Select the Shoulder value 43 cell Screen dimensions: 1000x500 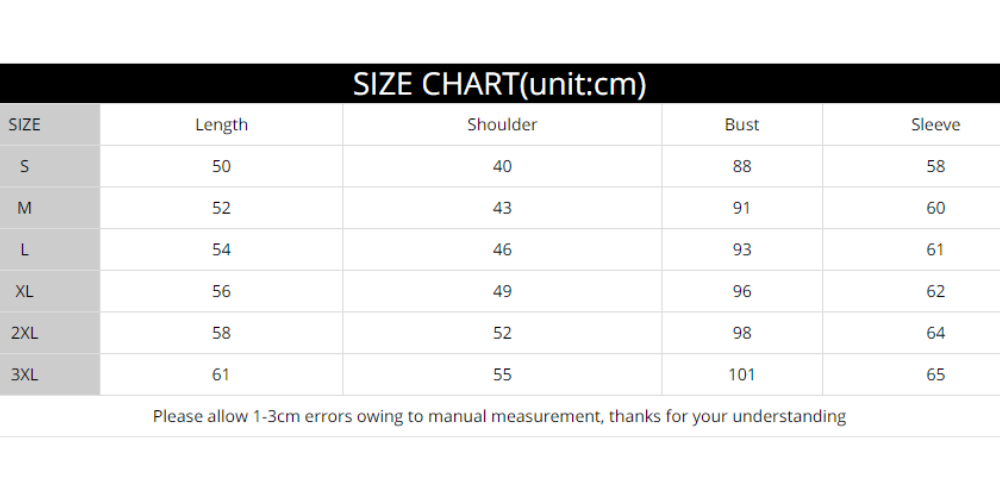tap(502, 208)
